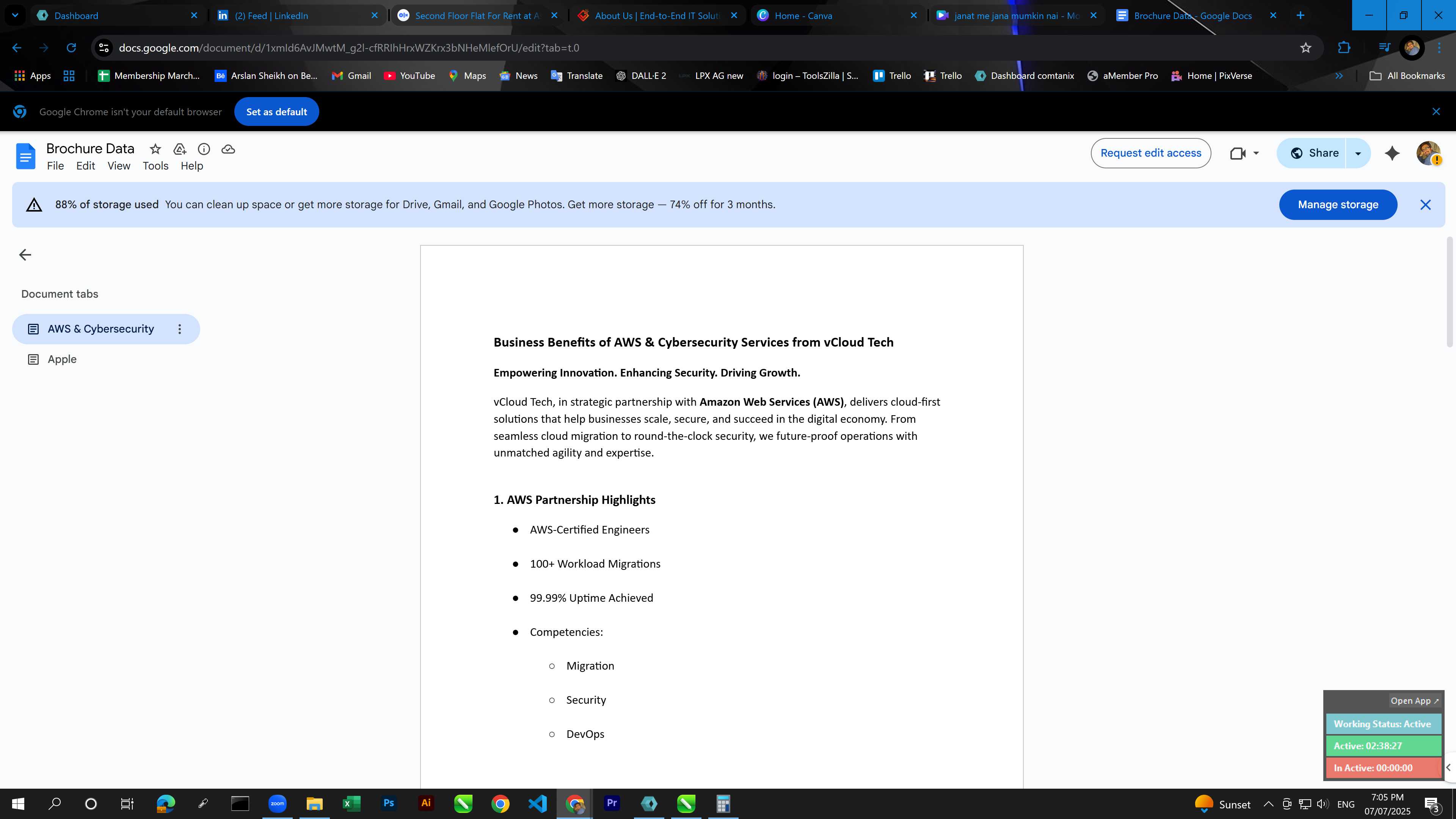Open the View menu
1456x819 pixels.
click(119, 166)
